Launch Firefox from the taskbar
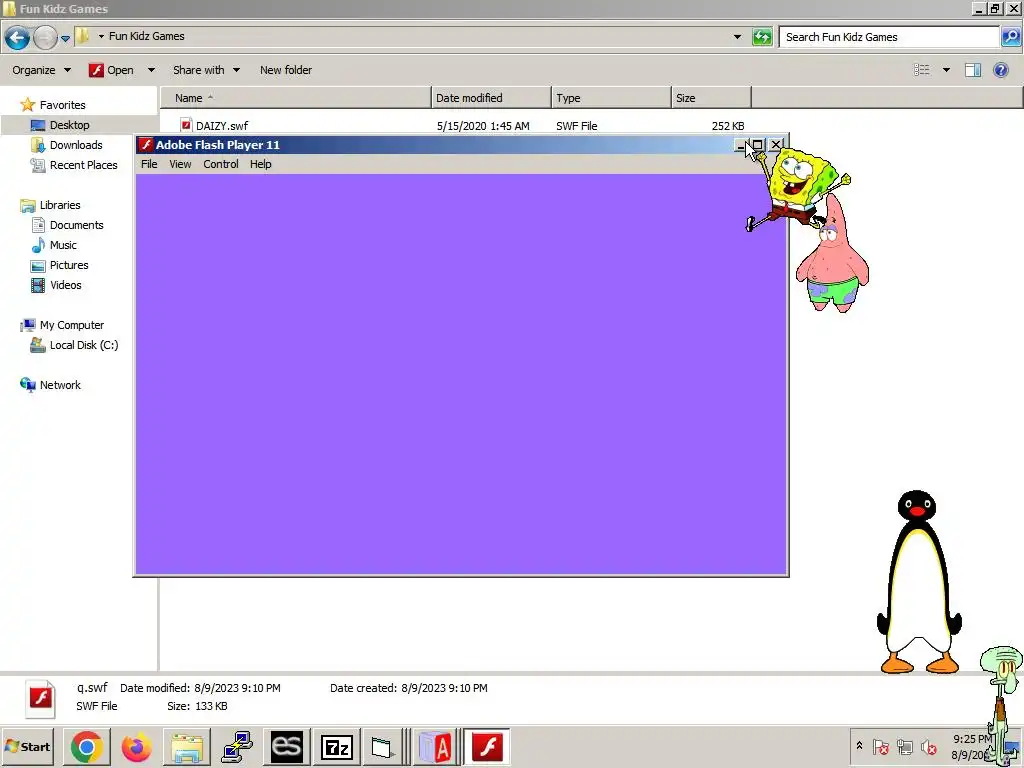This screenshot has width=1024, height=768. tap(136, 747)
